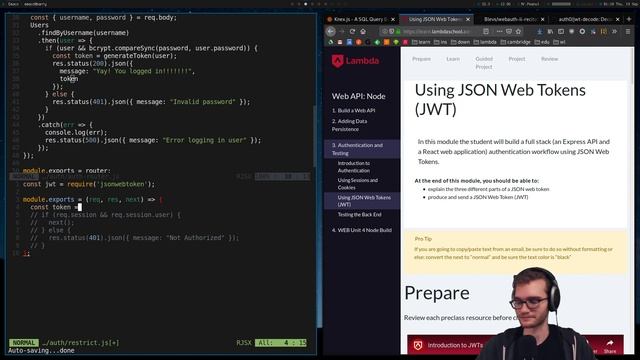Save page to Pocket icon
The width and height of the screenshot is (640, 360).
(509, 31)
